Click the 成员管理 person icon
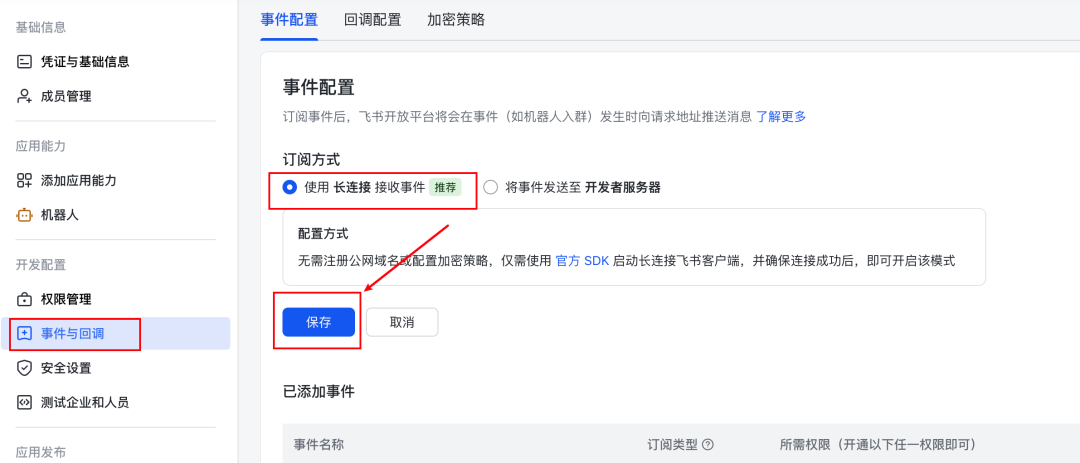Image resolution: width=1080 pixels, height=463 pixels. 25,96
